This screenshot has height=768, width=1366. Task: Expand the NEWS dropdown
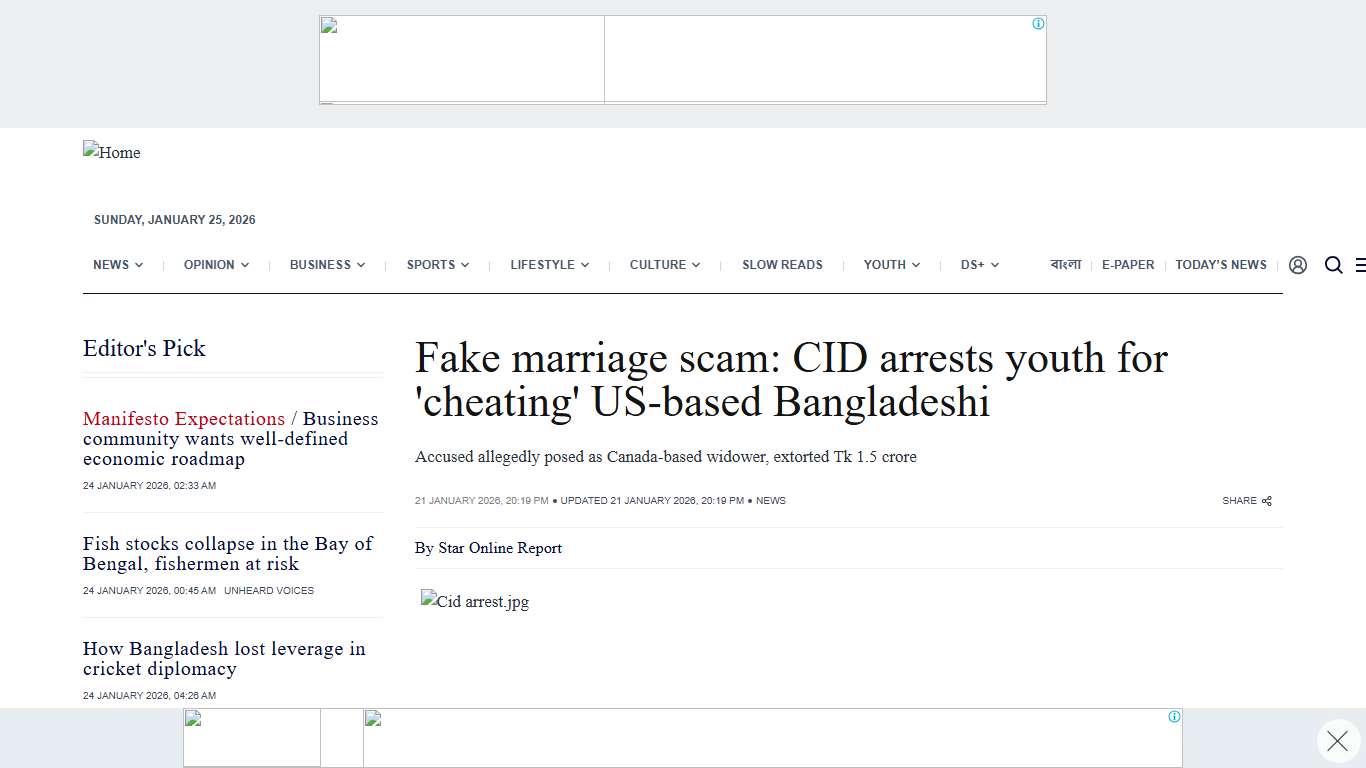click(x=117, y=265)
